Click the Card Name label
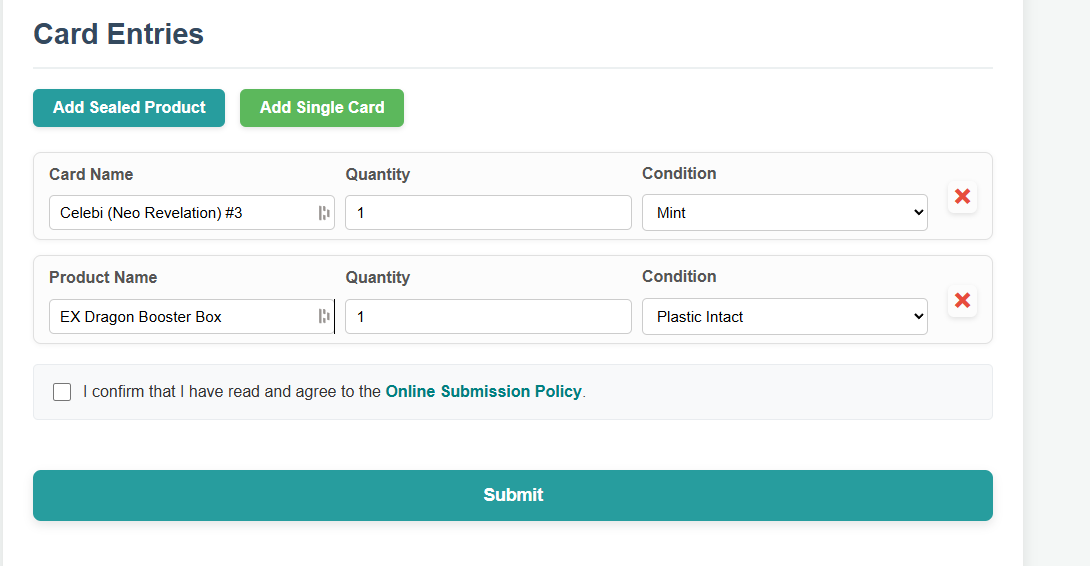The width and height of the screenshot is (1090, 566). tap(91, 175)
